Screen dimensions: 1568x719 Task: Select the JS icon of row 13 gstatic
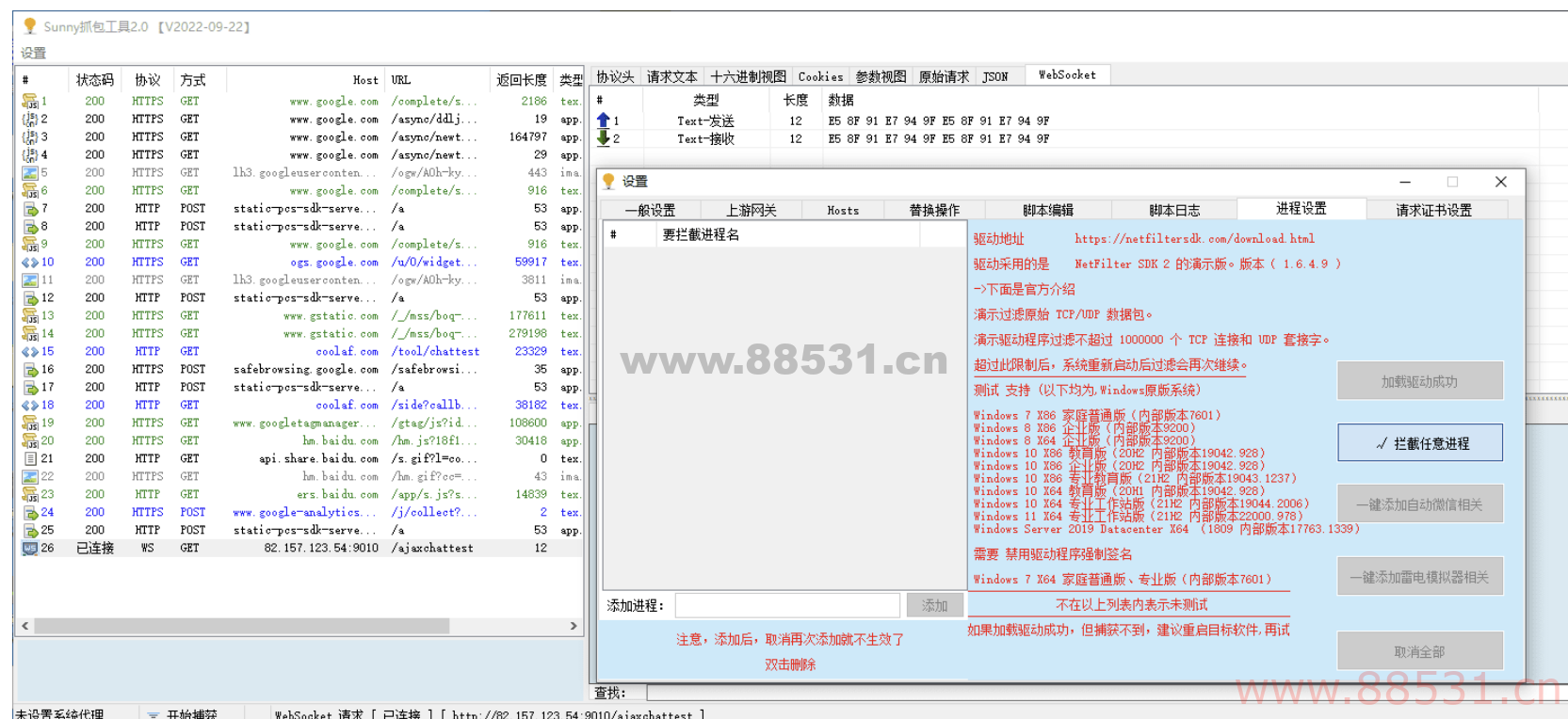coord(29,316)
